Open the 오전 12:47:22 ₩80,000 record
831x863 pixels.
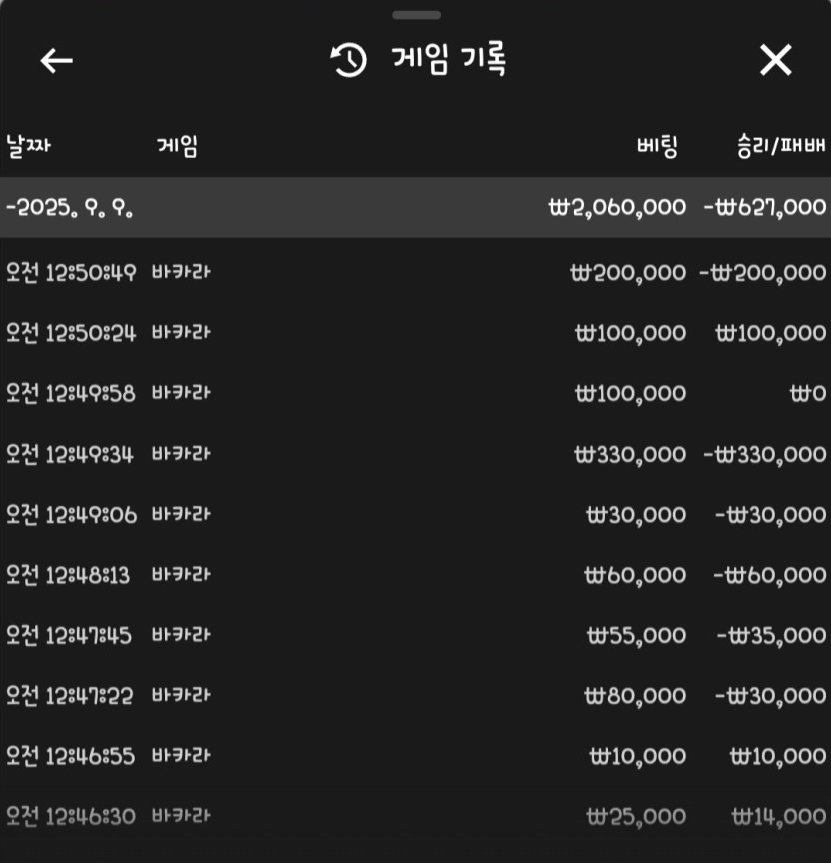[416, 696]
